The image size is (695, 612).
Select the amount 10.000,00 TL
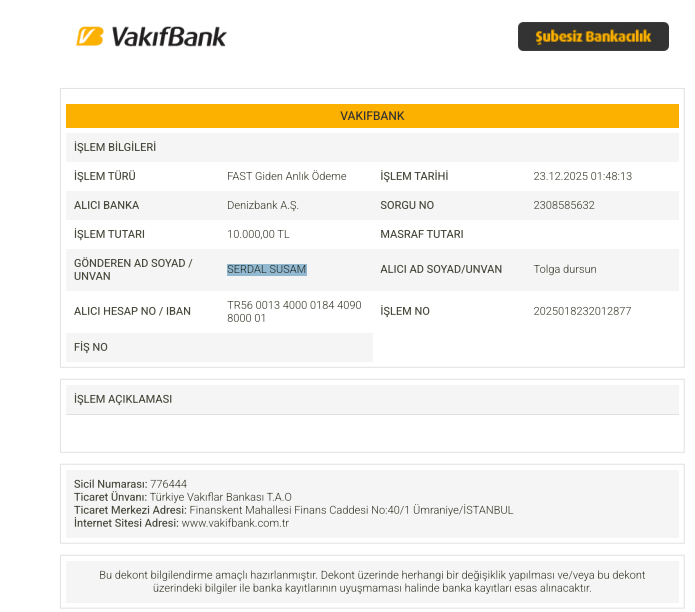[258, 234]
